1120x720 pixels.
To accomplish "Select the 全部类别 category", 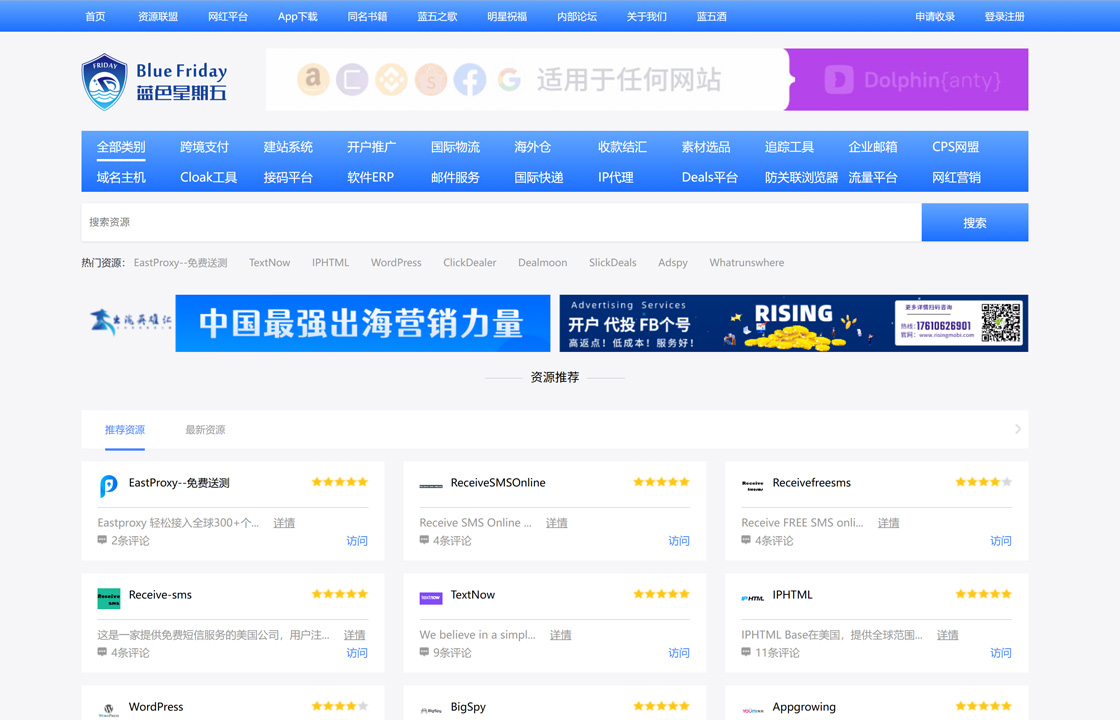I will pyautogui.click(x=121, y=147).
